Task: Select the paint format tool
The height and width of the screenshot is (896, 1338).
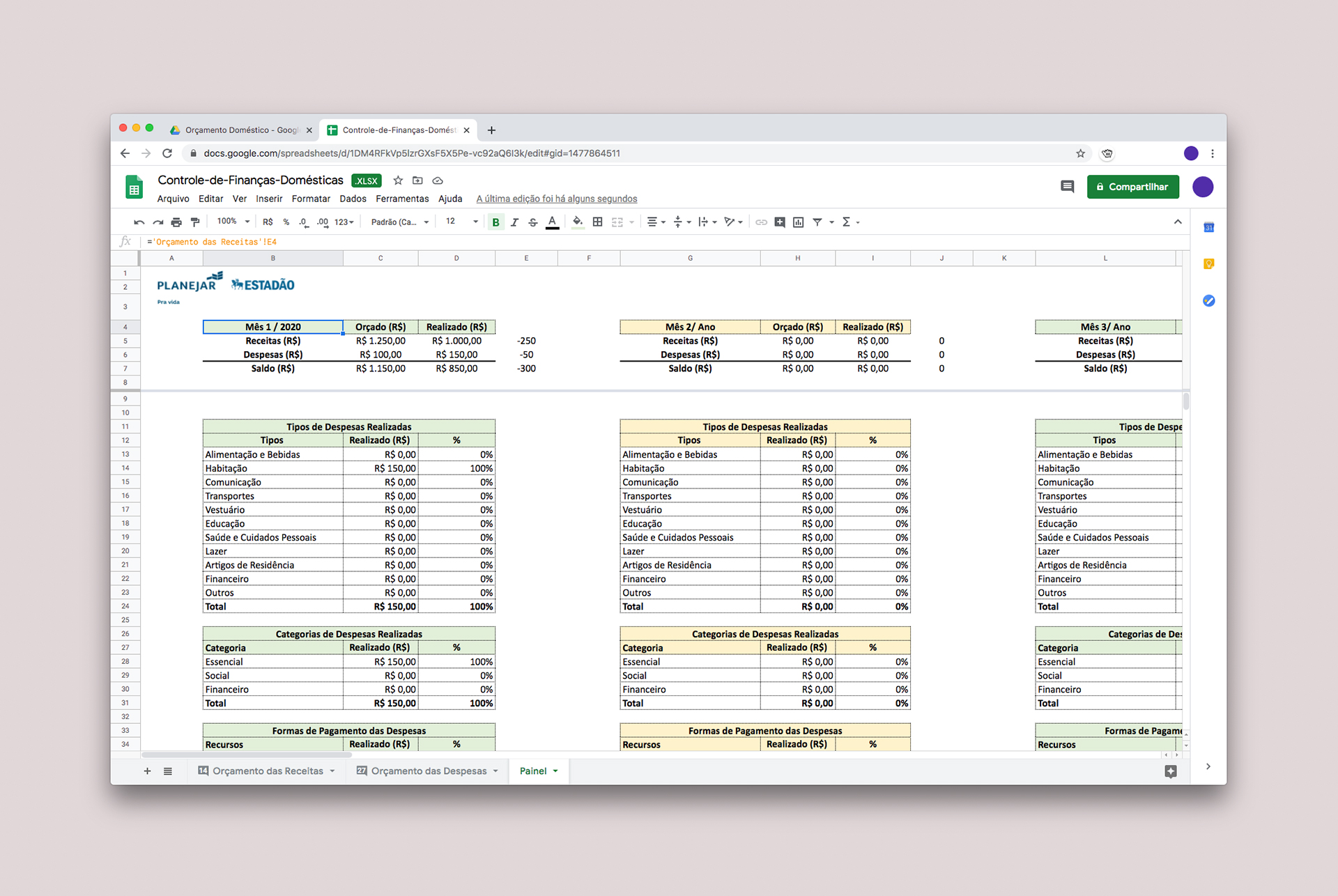Action: 195,222
